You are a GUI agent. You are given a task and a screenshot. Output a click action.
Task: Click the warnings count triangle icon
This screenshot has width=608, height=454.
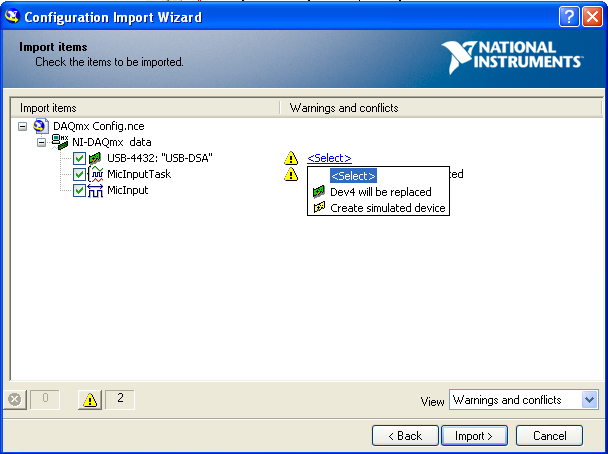(x=90, y=400)
